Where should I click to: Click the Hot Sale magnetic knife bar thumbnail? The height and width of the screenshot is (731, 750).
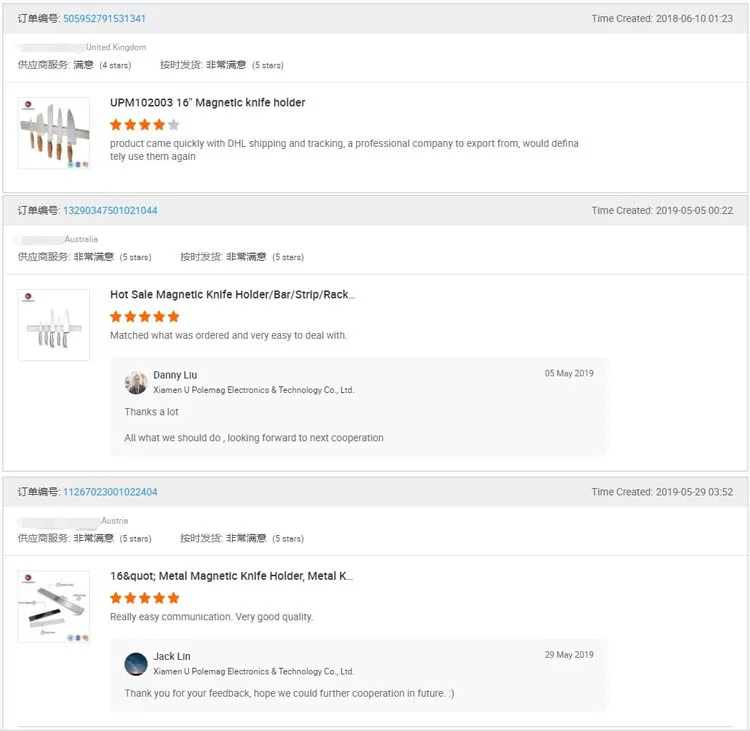pos(54,325)
